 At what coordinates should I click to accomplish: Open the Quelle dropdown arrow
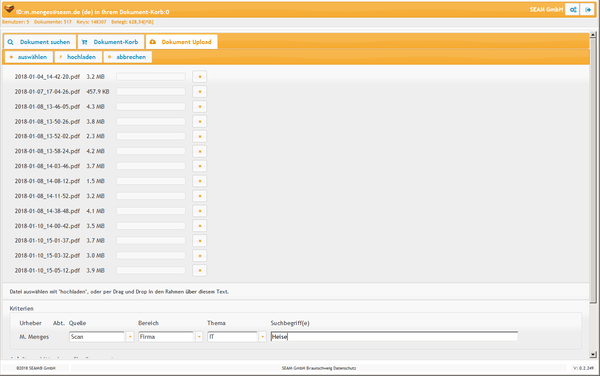pos(130,337)
